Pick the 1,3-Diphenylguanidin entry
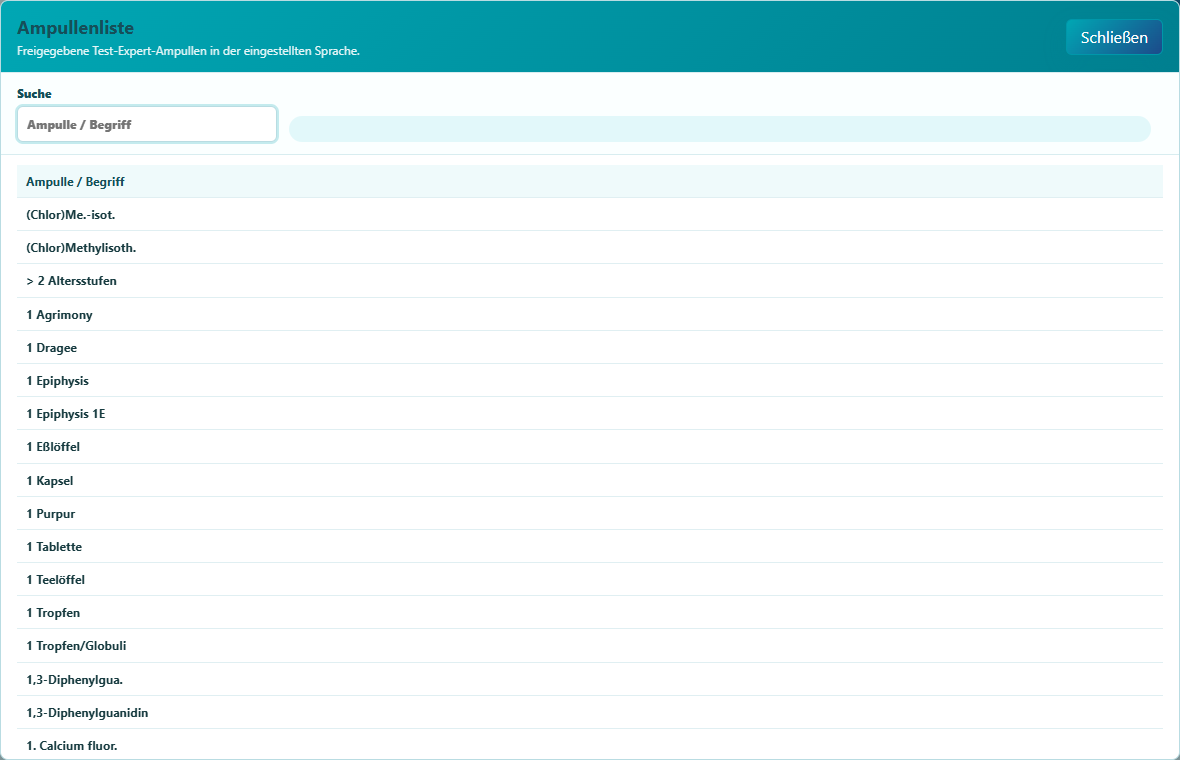Screen dimensions: 1180x760 click(590, 713)
